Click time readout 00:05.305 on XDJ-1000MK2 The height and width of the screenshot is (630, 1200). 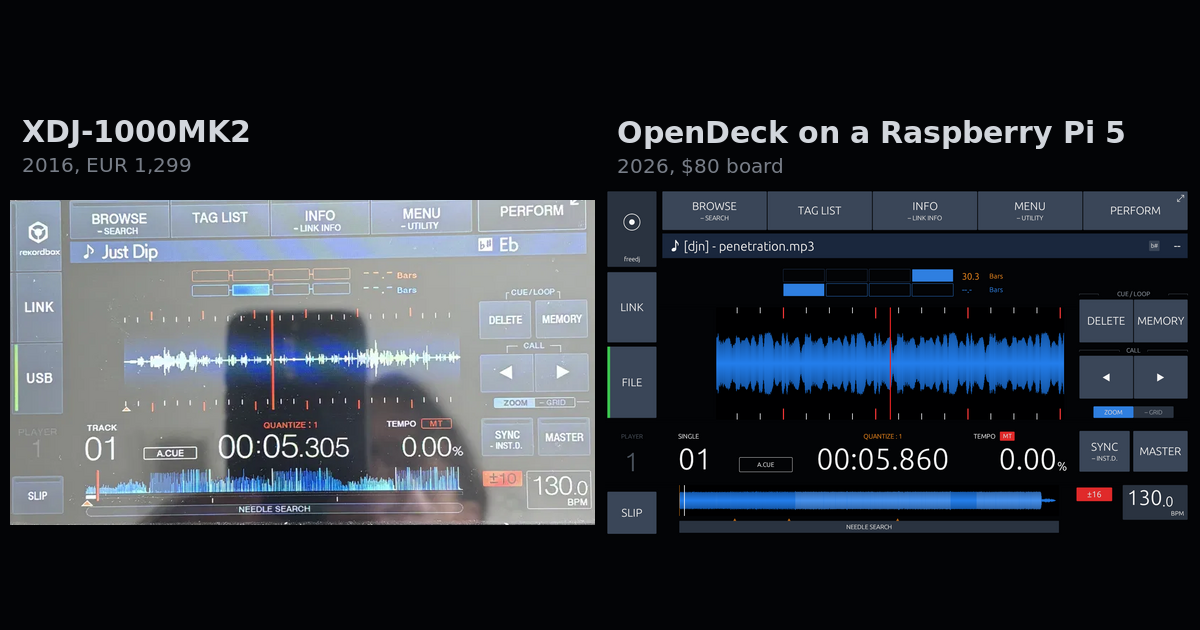click(x=284, y=447)
